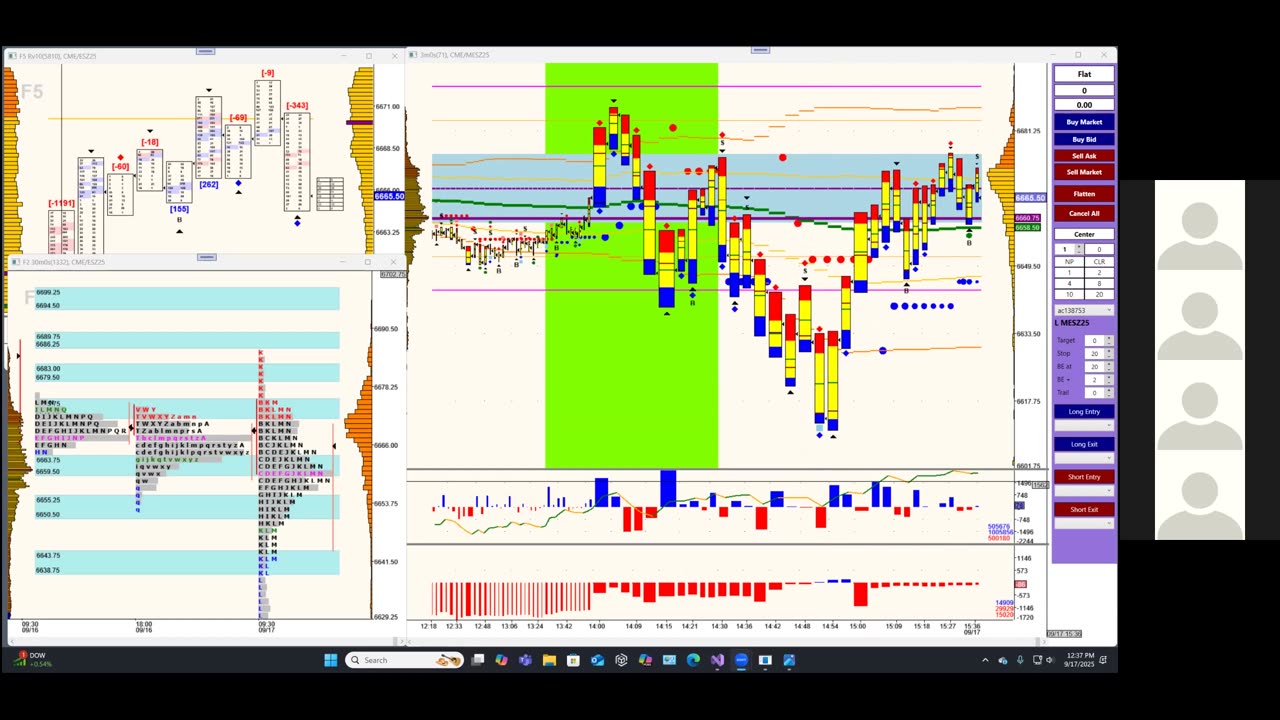The height and width of the screenshot is (720, 1280).
Task: Click the 0.00 profit/loss field
Action: [x=1084, y=105]
